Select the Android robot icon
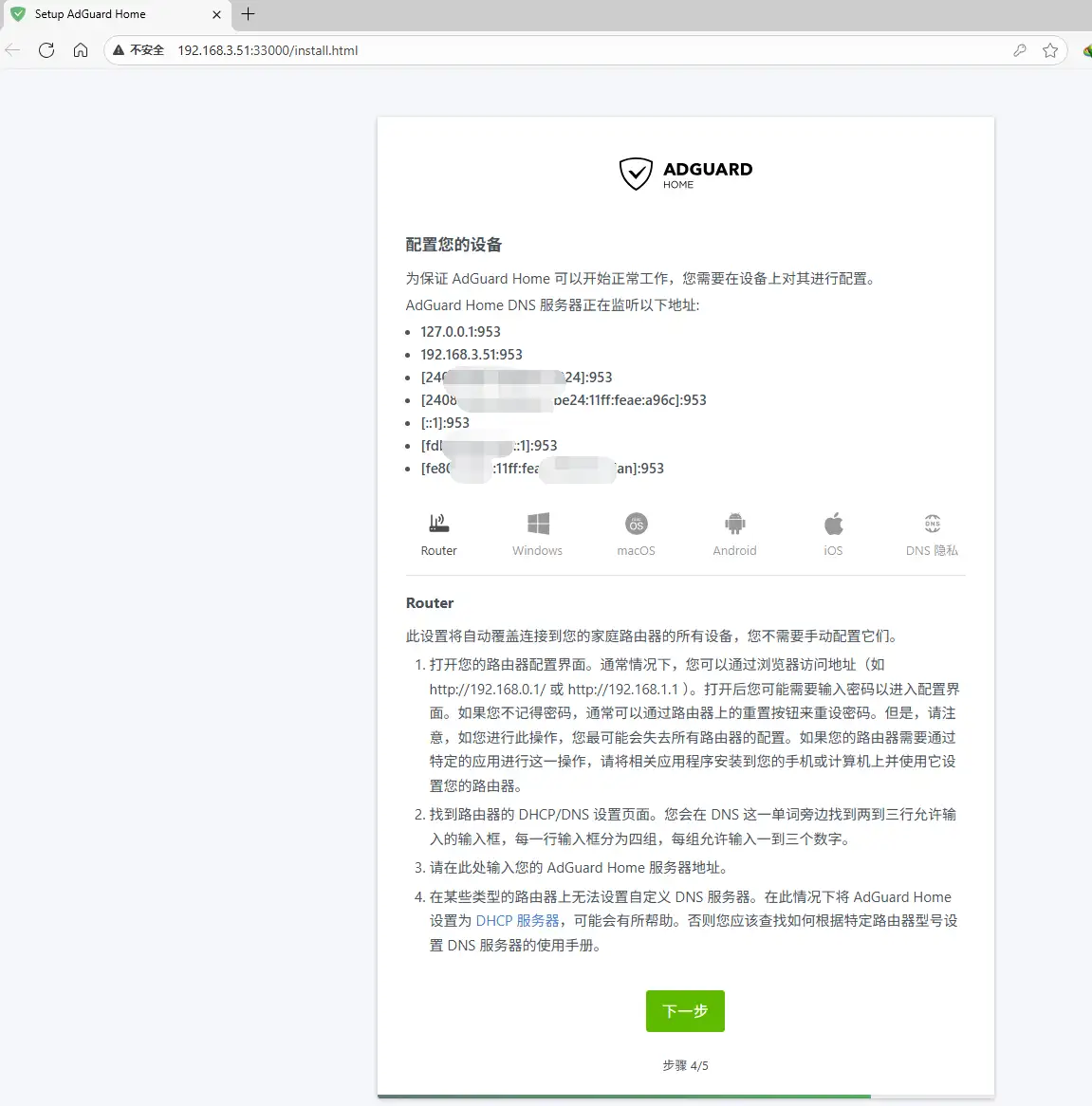Screen dimensions: 1092x1106 point(734,524)
